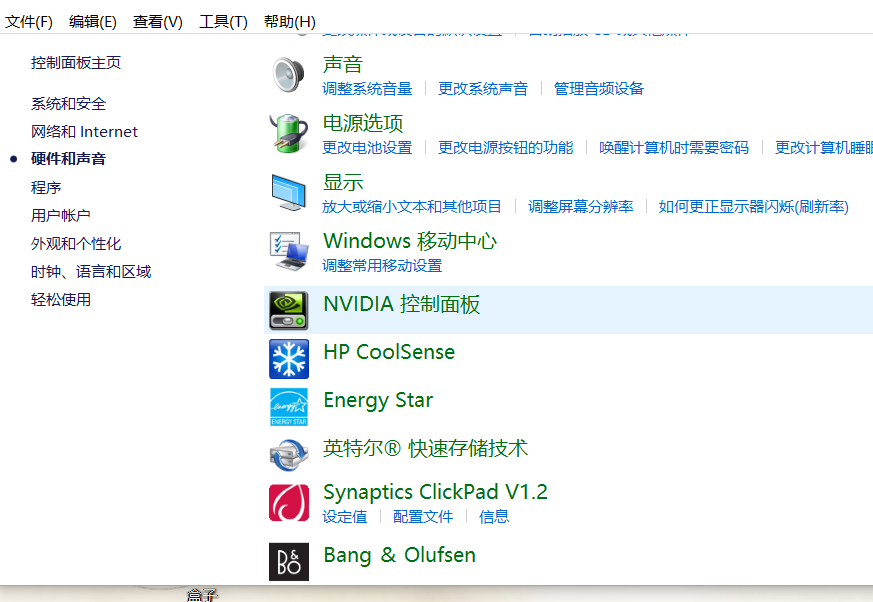Click 设定值 under Synaptics ClickPad
The width and height of the screenshot is (873, 602).
(x=345, y=517)
